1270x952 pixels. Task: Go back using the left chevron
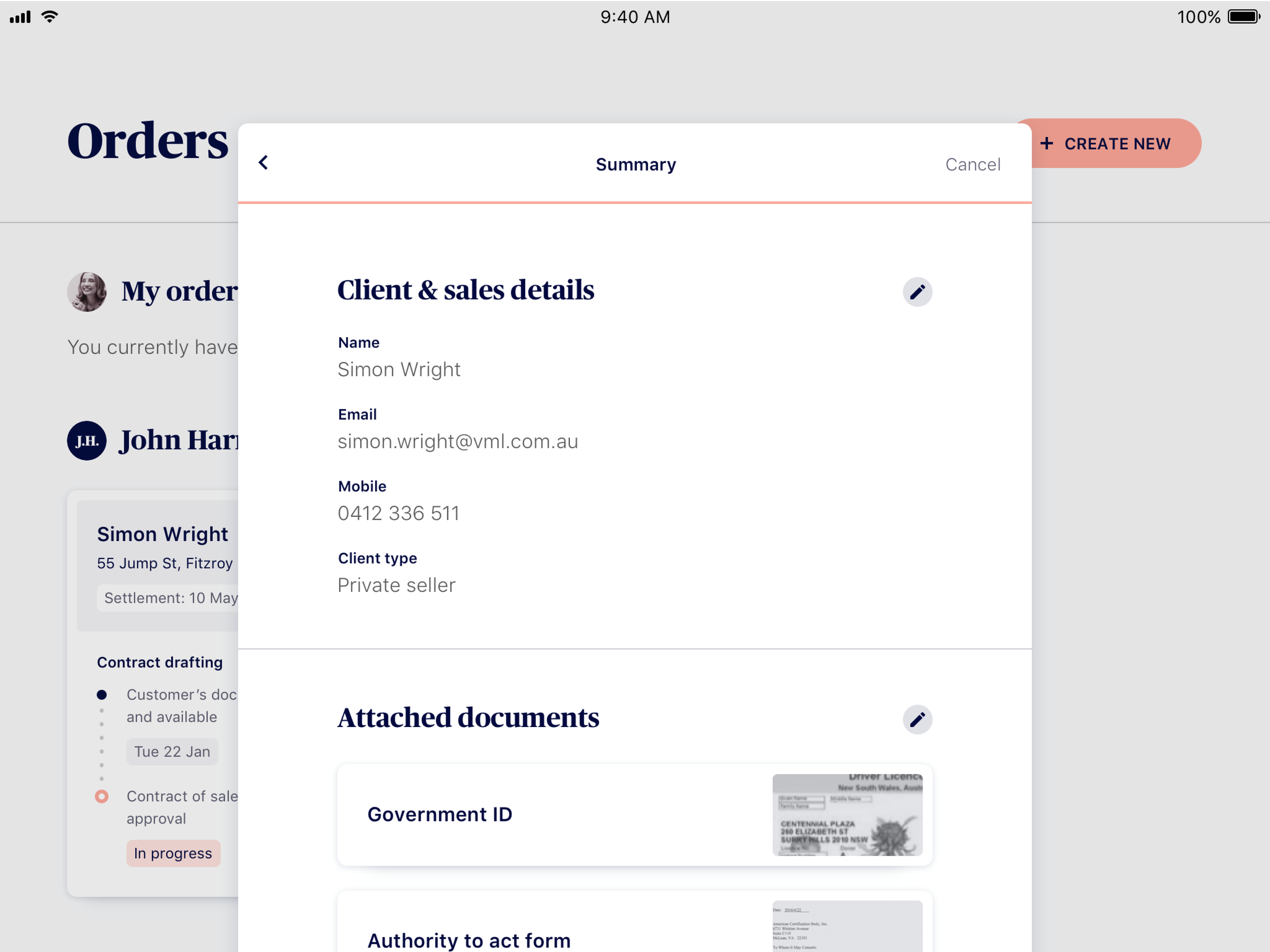point(264,163)
